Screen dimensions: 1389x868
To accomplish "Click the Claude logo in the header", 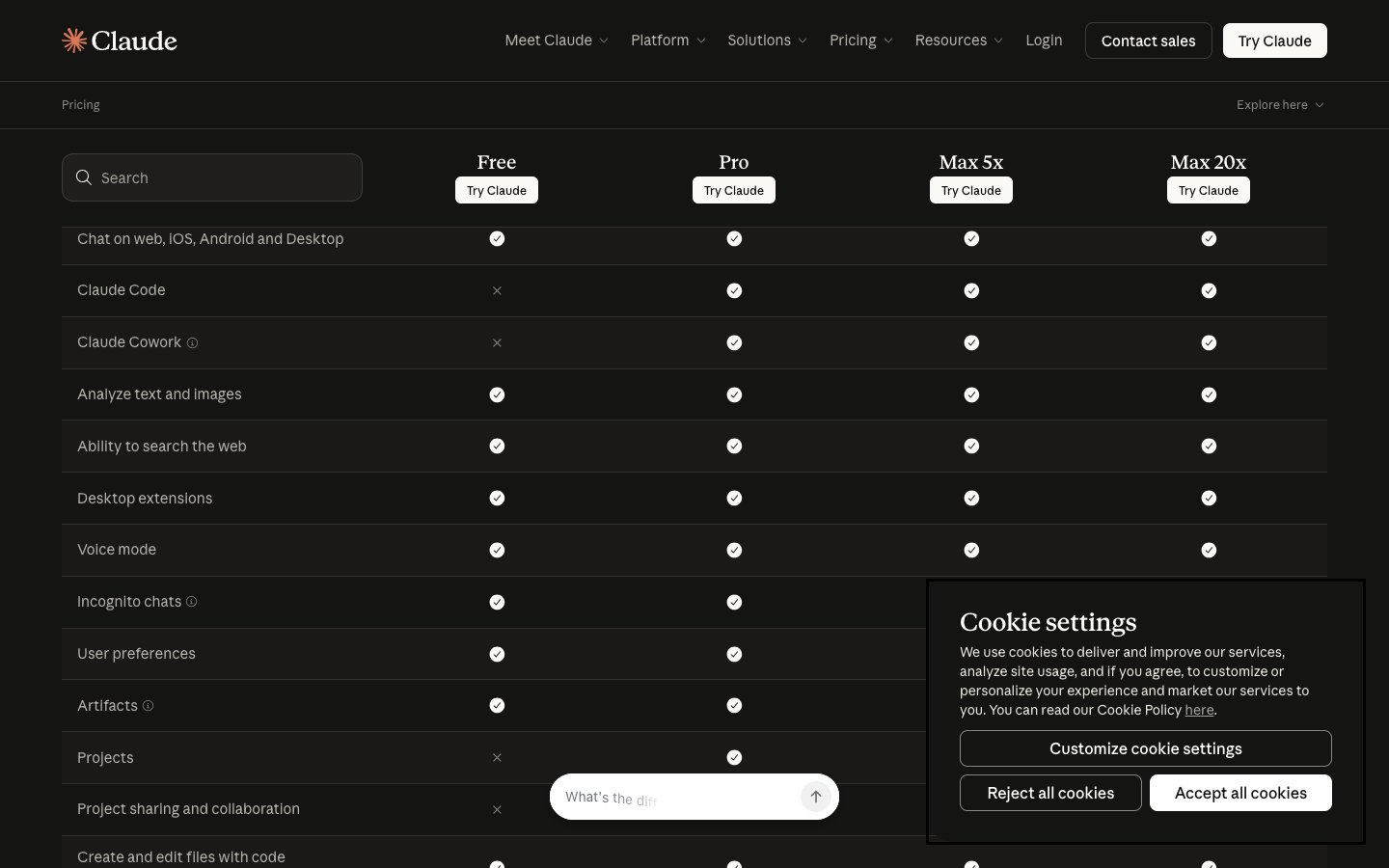I will tap(120, 41).
